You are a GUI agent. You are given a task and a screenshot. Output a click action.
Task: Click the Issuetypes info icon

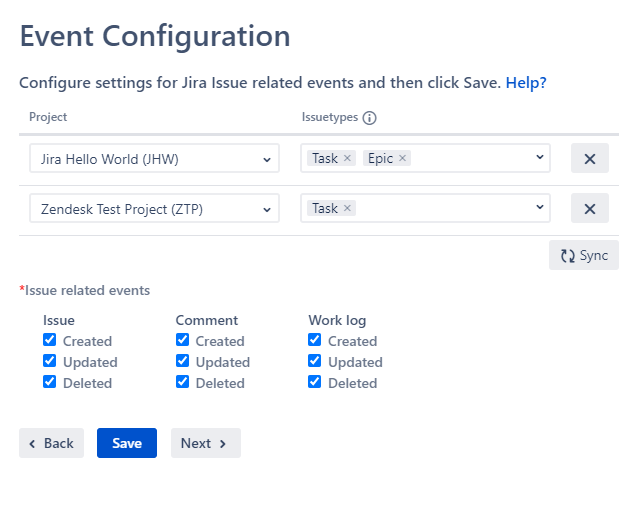[x=369, y=118]
